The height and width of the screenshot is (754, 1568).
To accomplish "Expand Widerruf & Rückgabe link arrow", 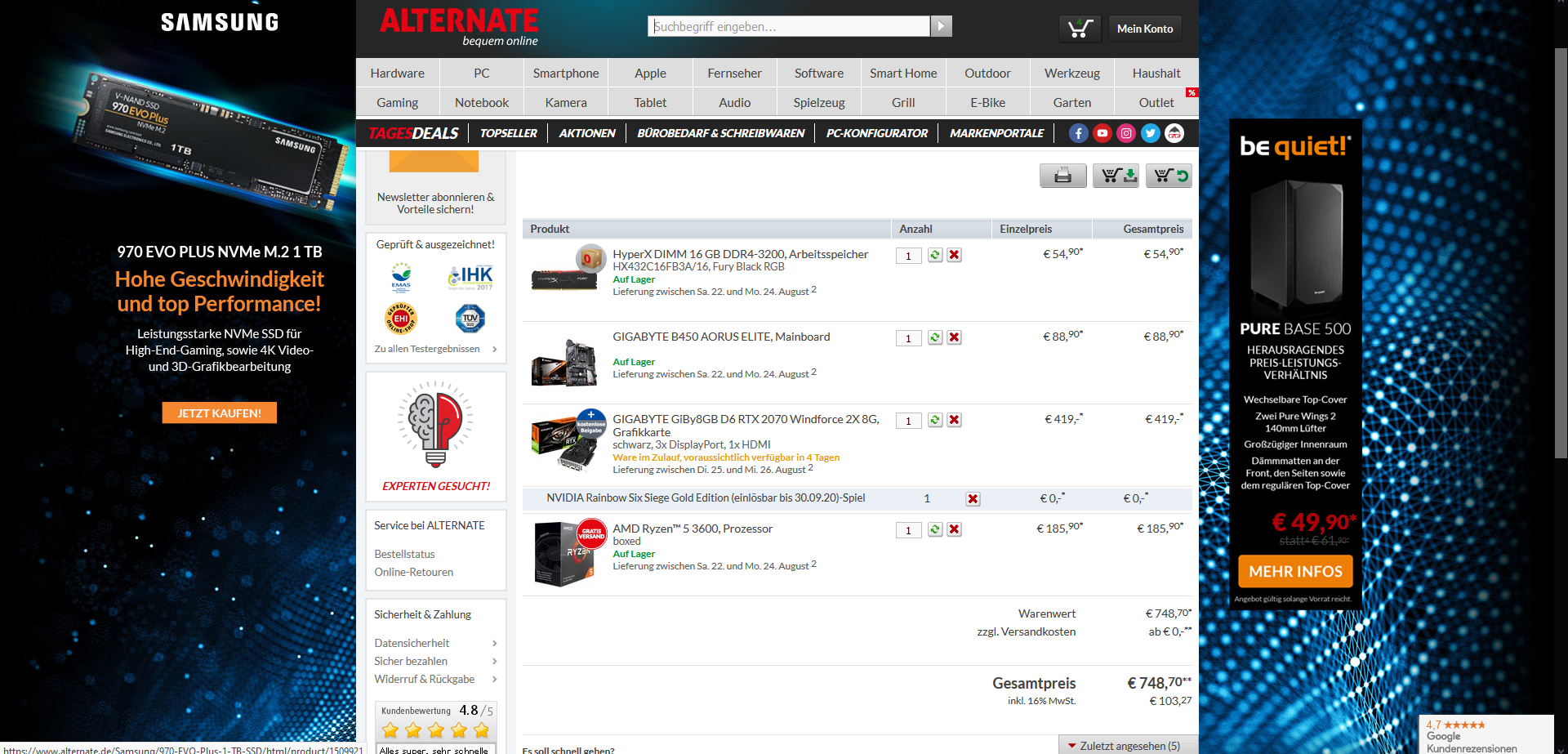I will 495,680.
